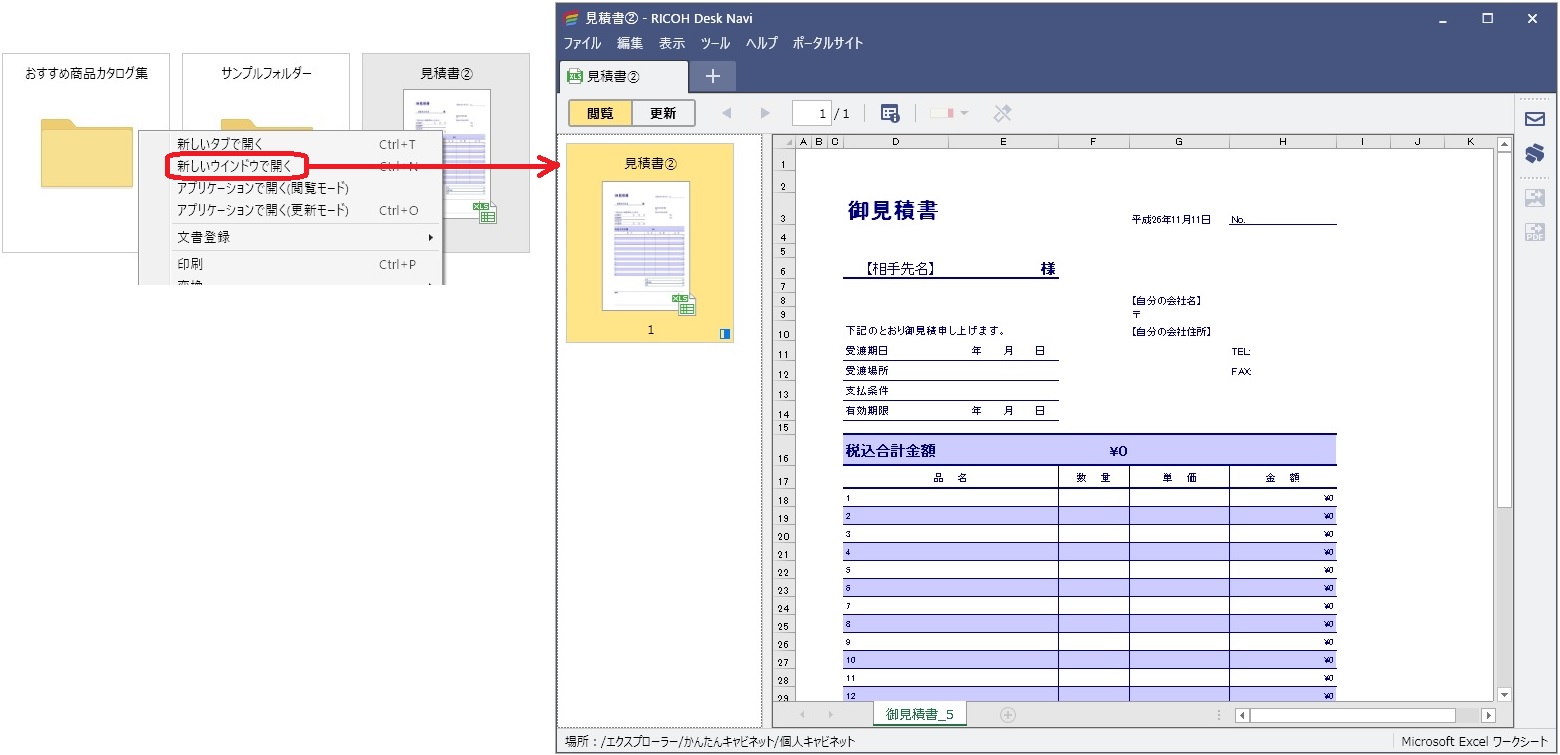Open the ツール menu
1560x755 pixels.
coord(714,43)
